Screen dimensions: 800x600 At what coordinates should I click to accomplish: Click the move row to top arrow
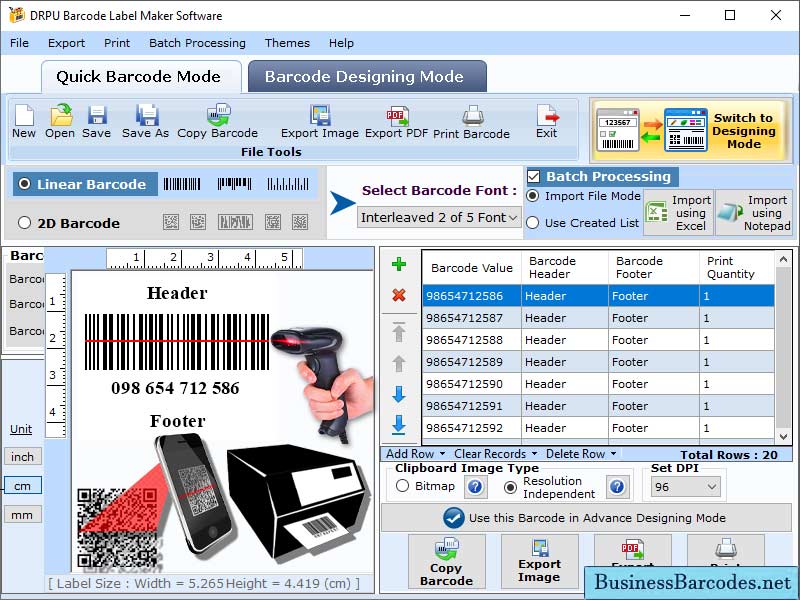[399, 332]
